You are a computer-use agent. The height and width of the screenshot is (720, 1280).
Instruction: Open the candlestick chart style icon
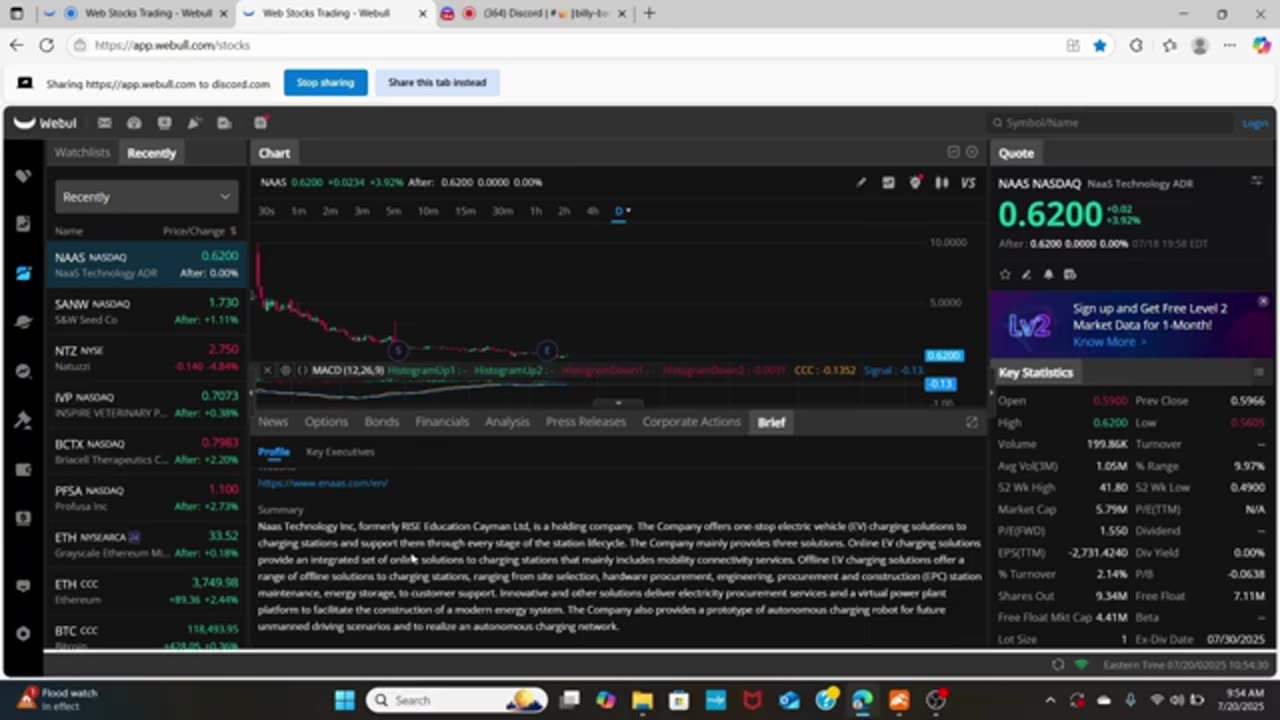click(941, 183)
